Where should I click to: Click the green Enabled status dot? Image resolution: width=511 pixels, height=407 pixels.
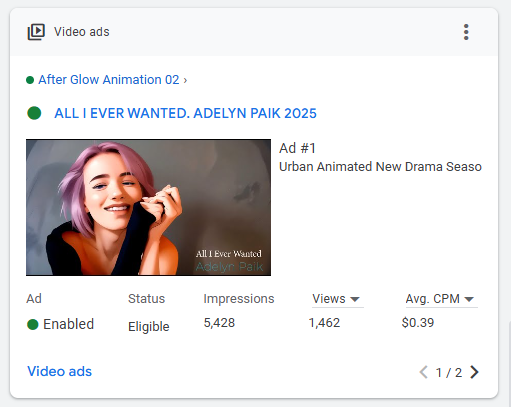[33, 324]
